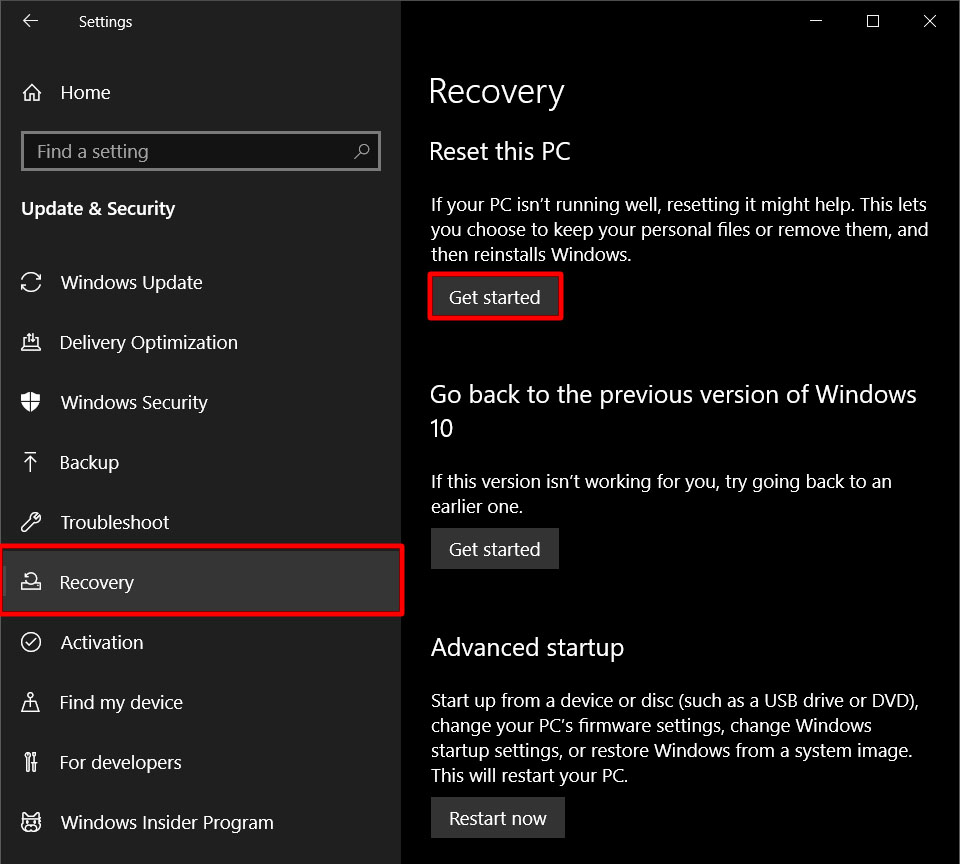Click the Home icon in sidebar

pos(32,93)
